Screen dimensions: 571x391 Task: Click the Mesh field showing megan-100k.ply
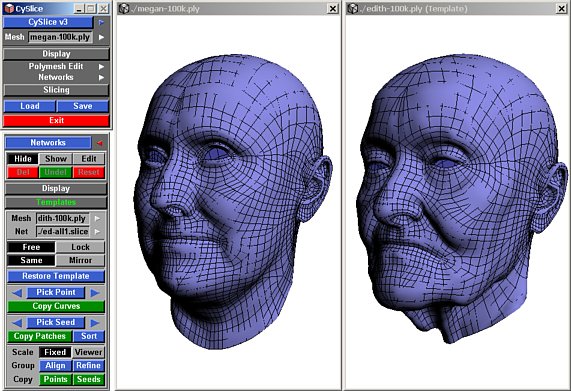point(60,37)
